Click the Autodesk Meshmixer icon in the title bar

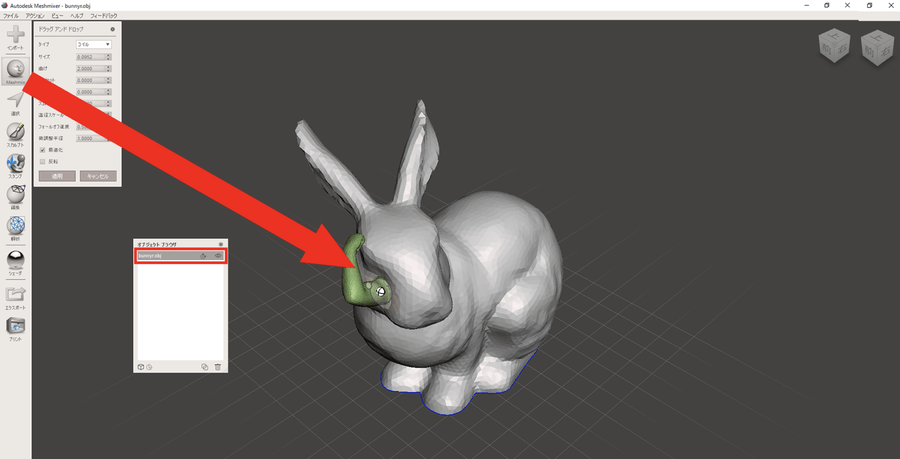[x=5, y=5]
